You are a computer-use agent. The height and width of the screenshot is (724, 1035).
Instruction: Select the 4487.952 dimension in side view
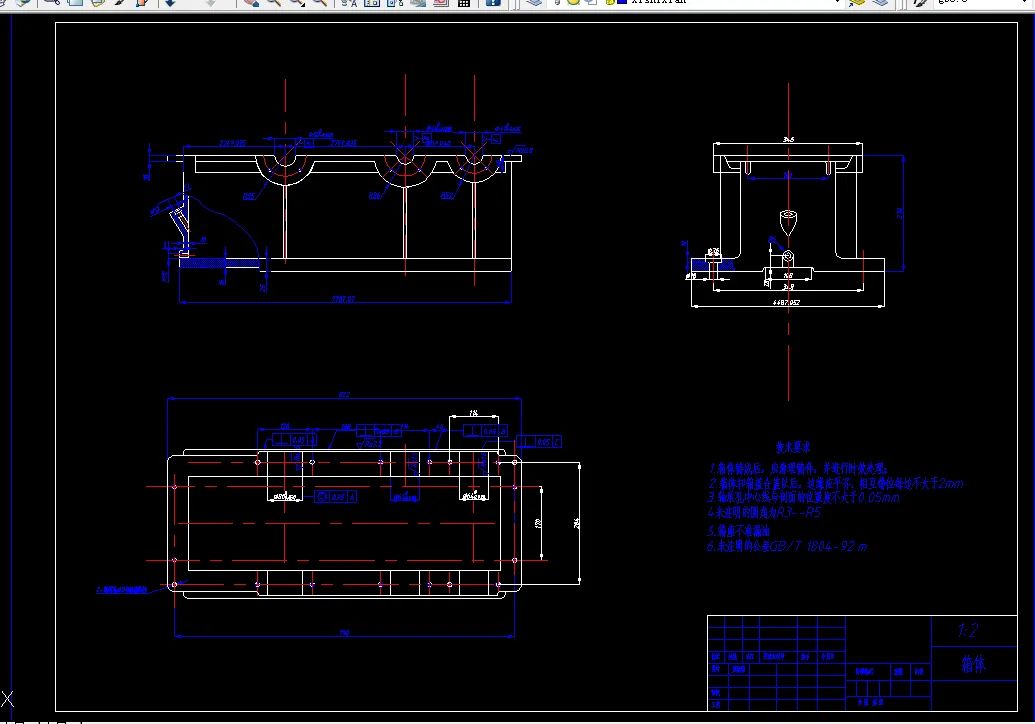click(786, 302)
